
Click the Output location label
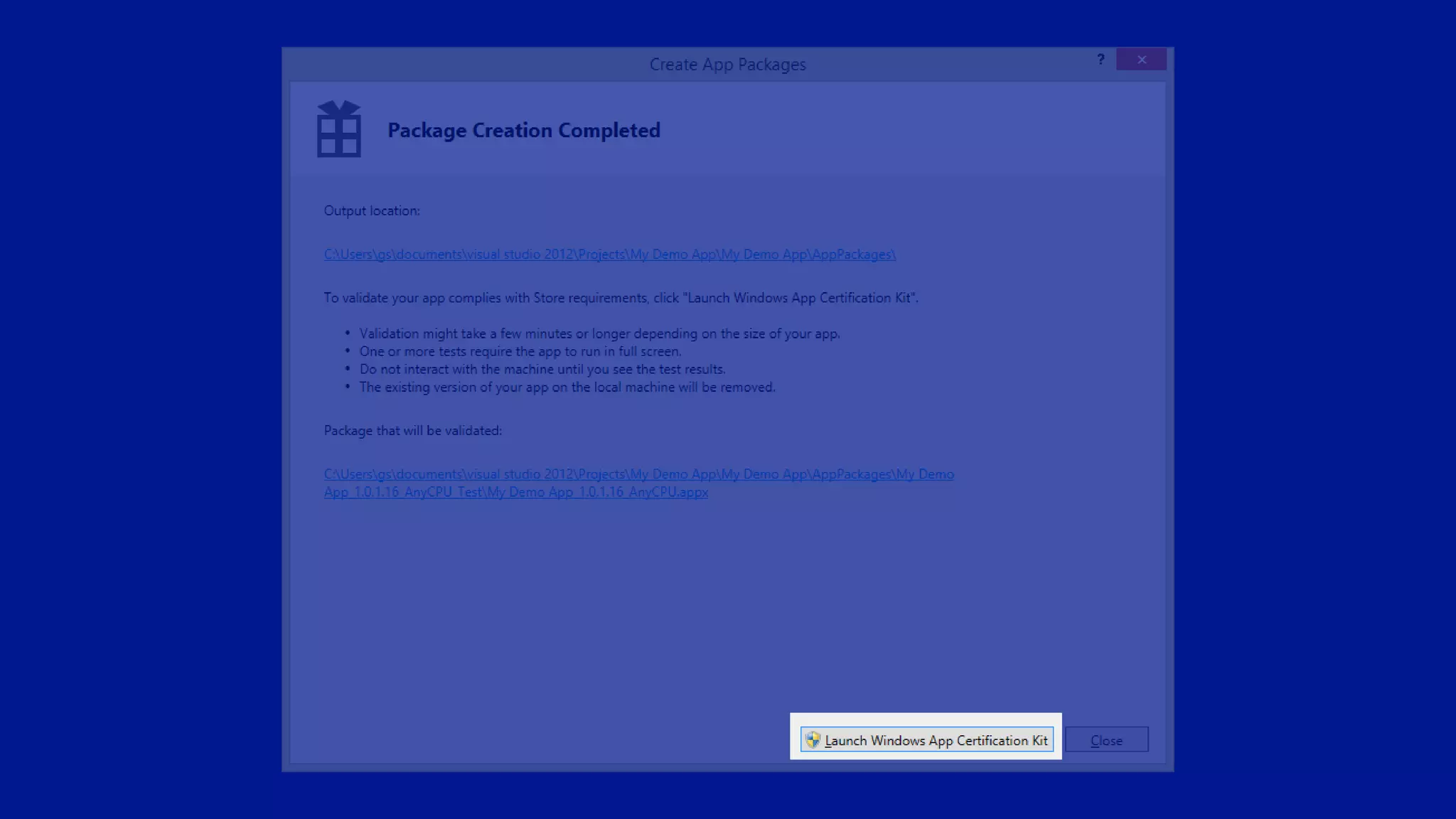(x=371, y=211)
